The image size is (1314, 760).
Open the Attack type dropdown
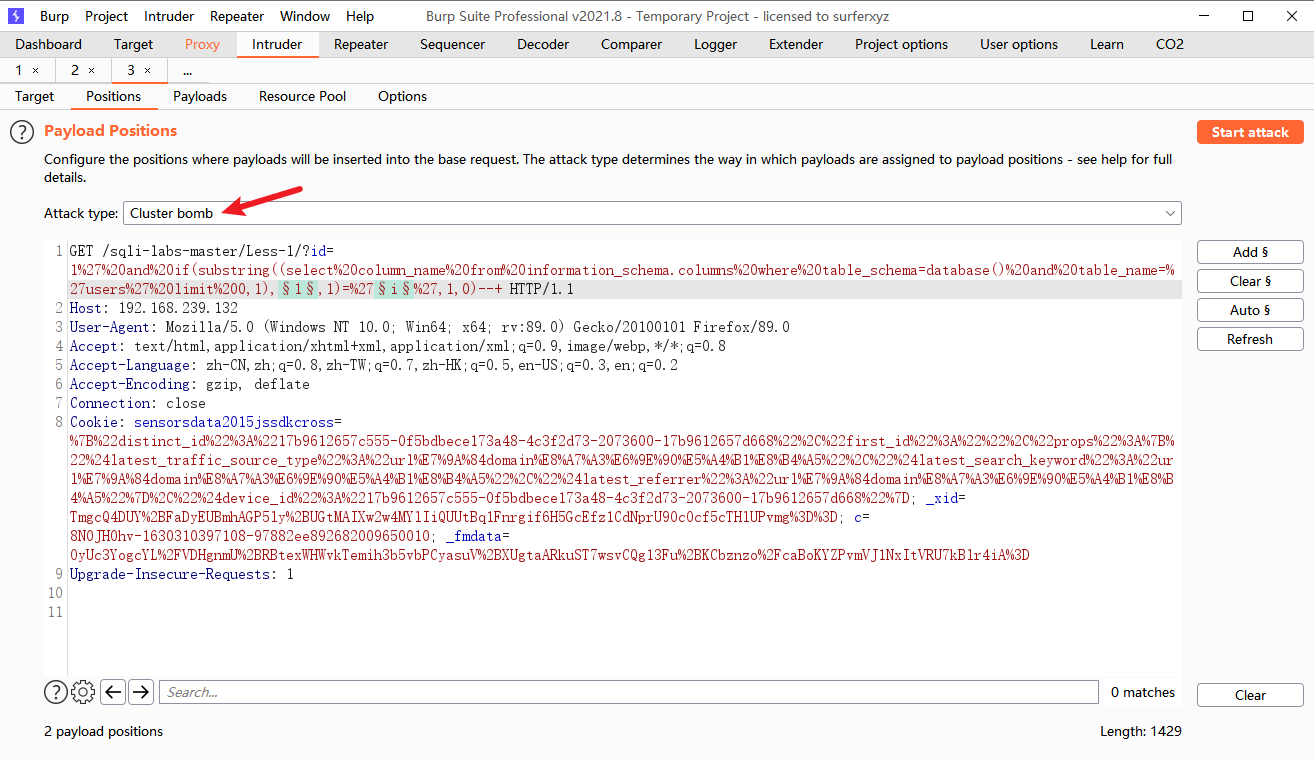tap(653, 213)
